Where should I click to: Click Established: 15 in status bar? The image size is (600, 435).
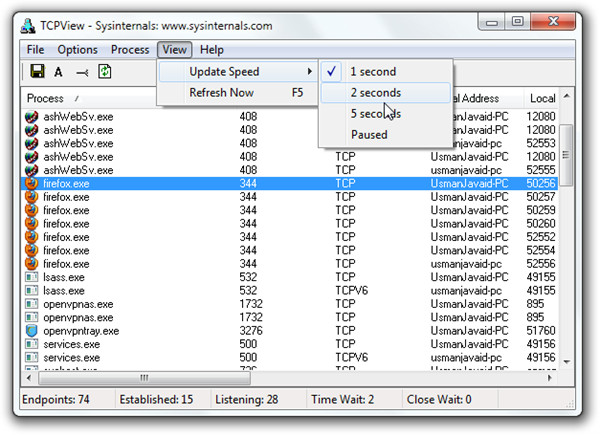[156, 399]
